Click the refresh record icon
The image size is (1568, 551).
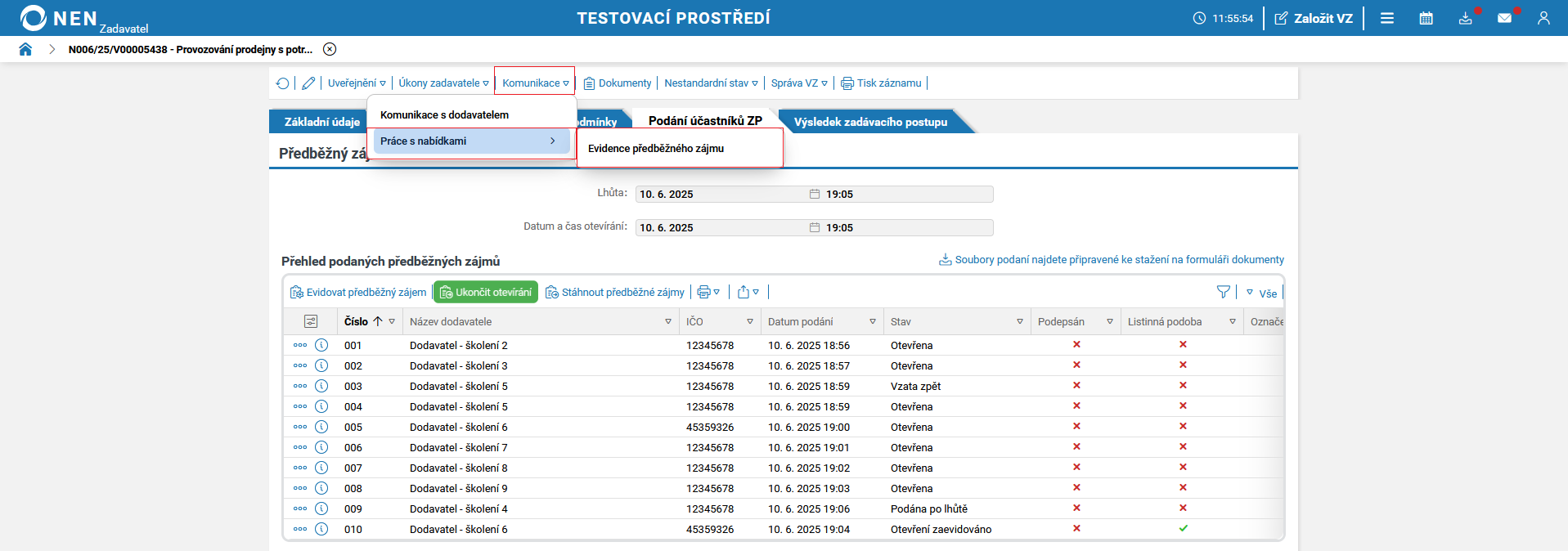(x=283, y=83)
